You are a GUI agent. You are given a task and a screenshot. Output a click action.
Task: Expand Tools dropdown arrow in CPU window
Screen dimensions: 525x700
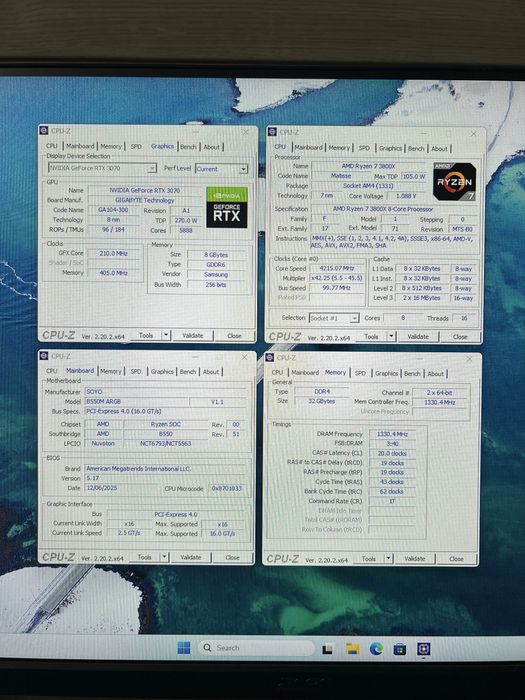391,336
